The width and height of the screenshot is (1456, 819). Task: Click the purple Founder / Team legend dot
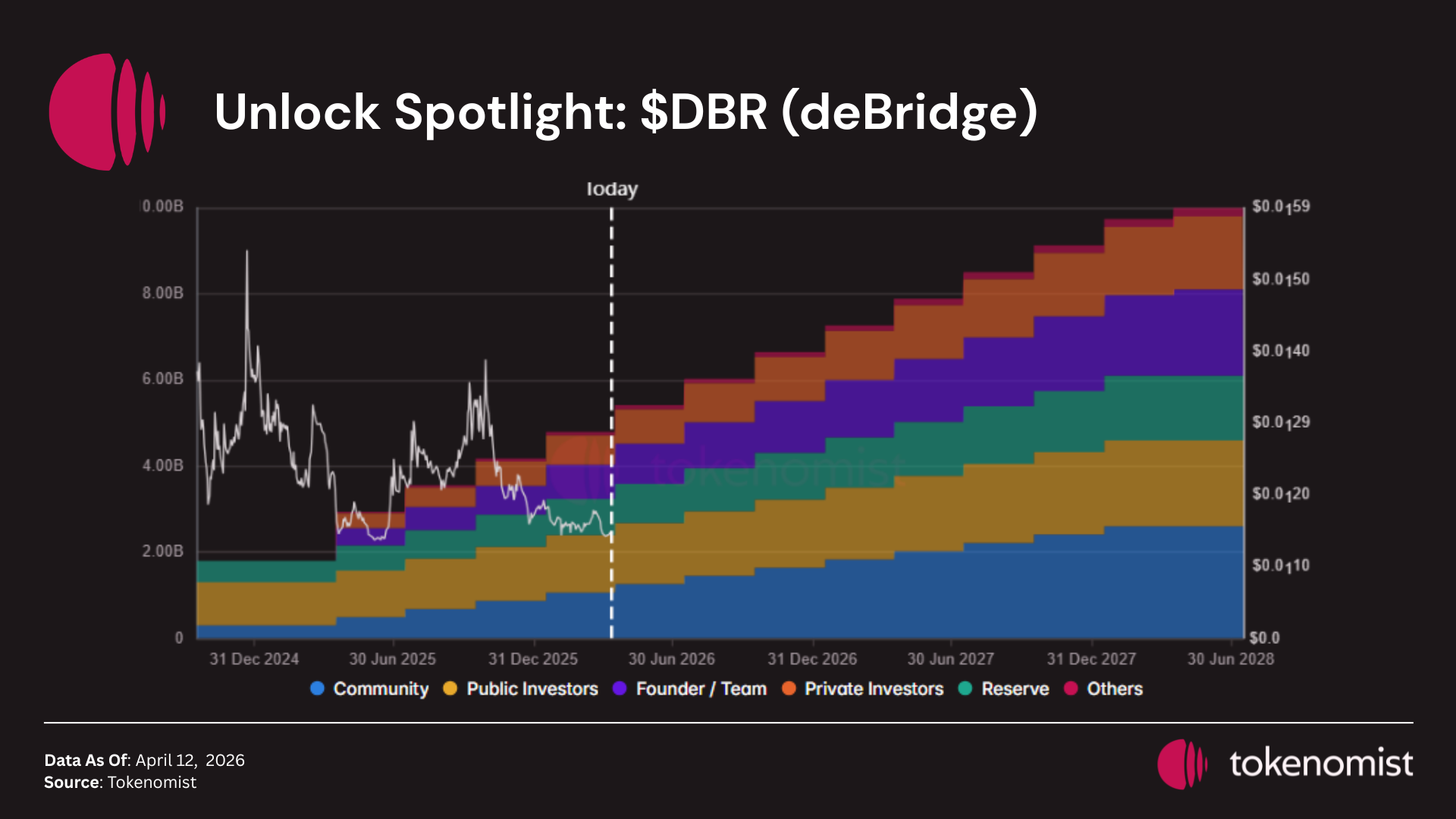[x=620, y=689]
